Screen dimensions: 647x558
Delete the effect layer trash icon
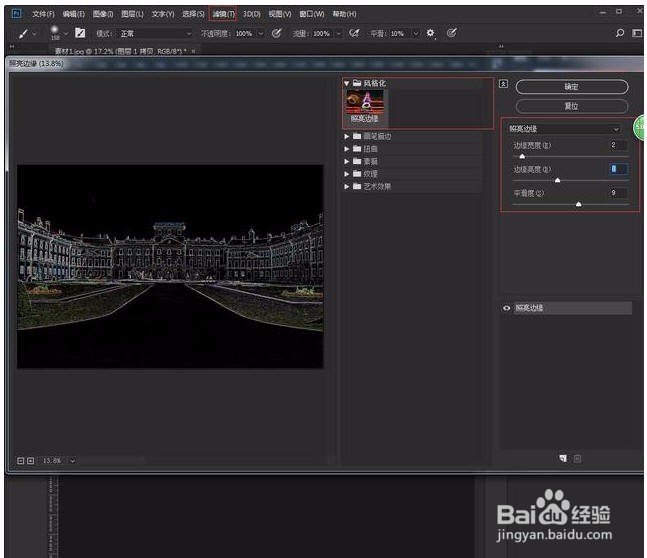577,459
